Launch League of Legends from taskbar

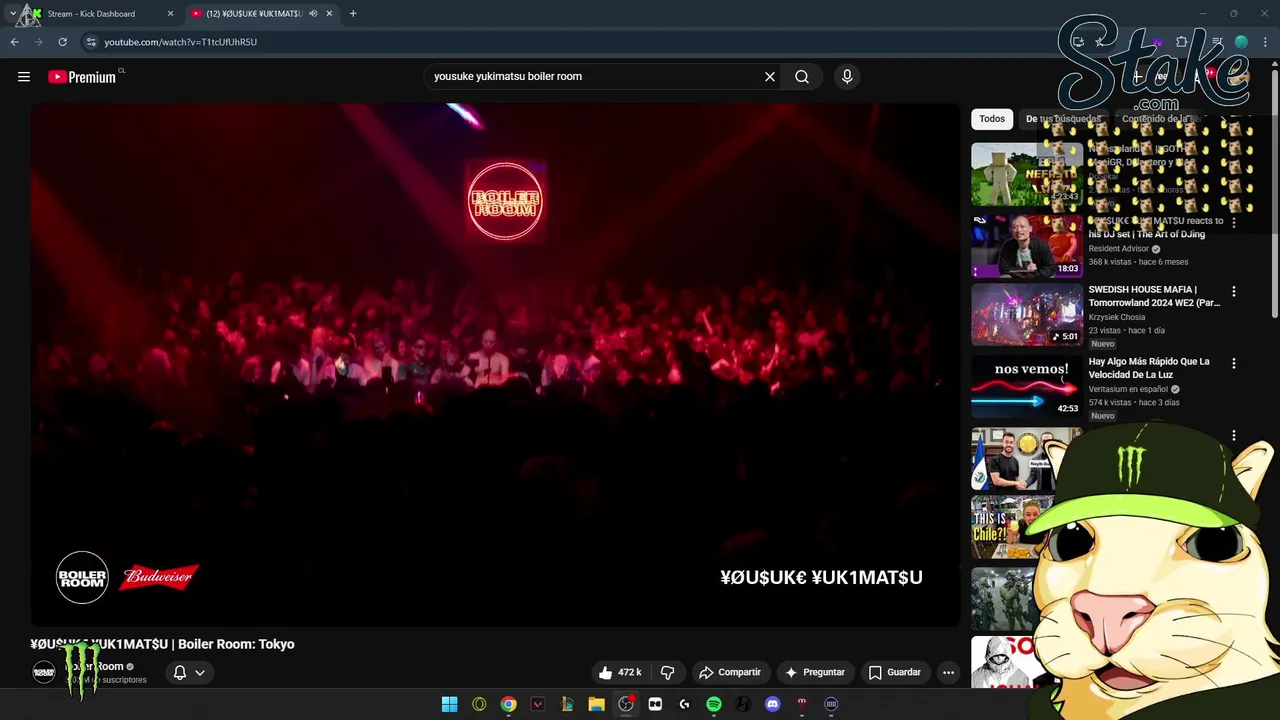click(x=567, y=704)
